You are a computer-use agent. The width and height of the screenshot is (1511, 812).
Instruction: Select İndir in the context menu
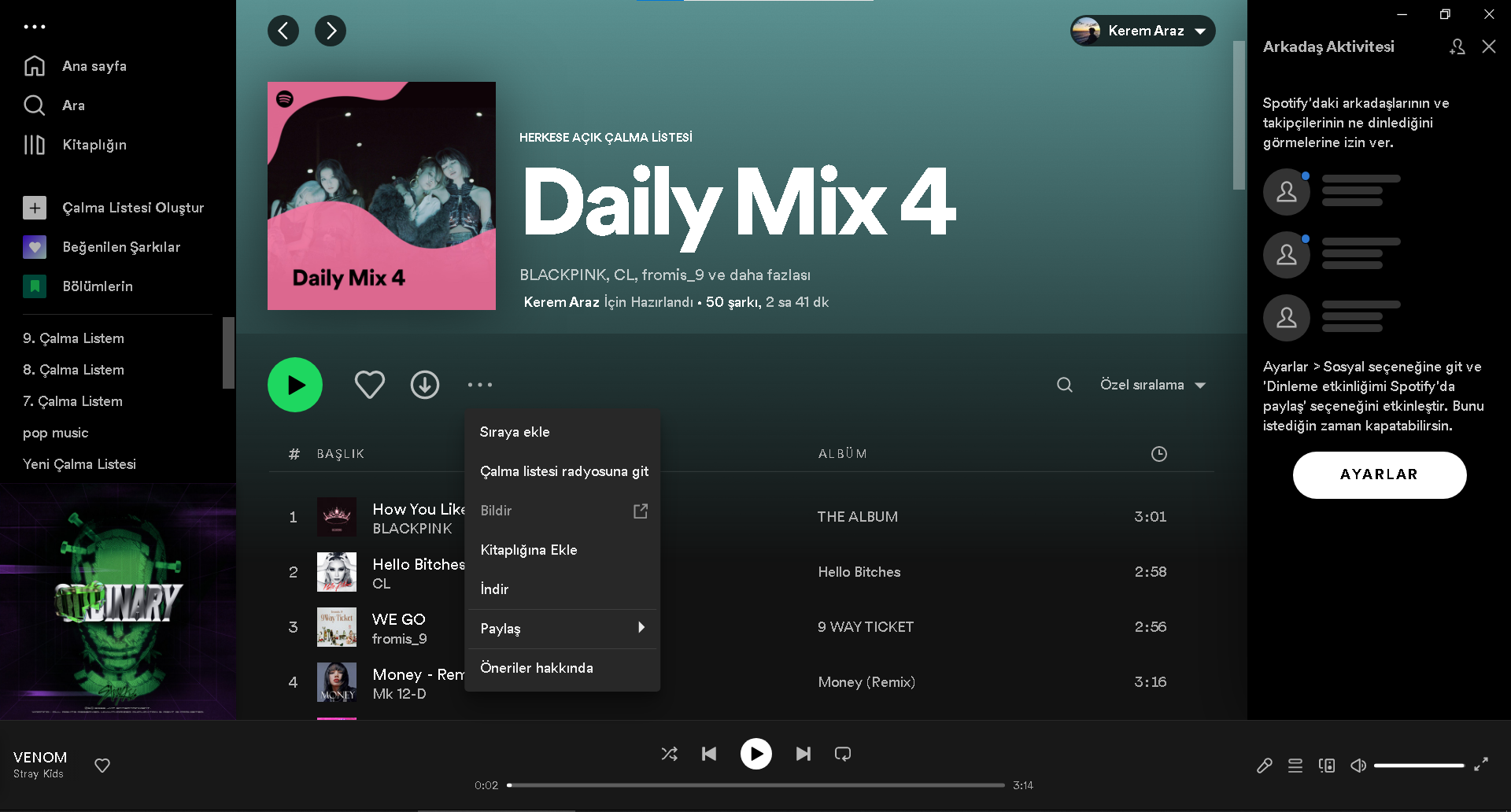(562, 589)
